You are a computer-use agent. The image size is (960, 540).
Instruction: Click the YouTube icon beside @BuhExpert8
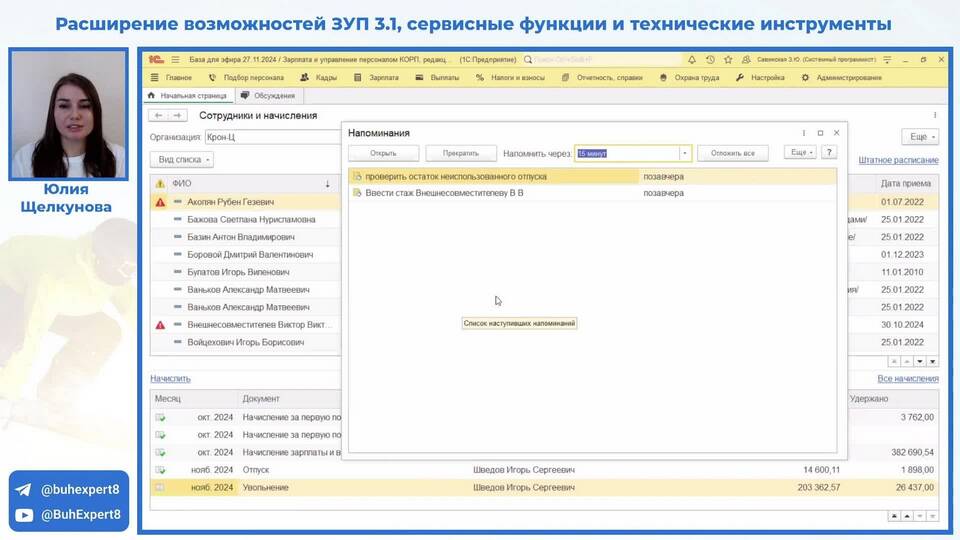[x=23, y=515]
